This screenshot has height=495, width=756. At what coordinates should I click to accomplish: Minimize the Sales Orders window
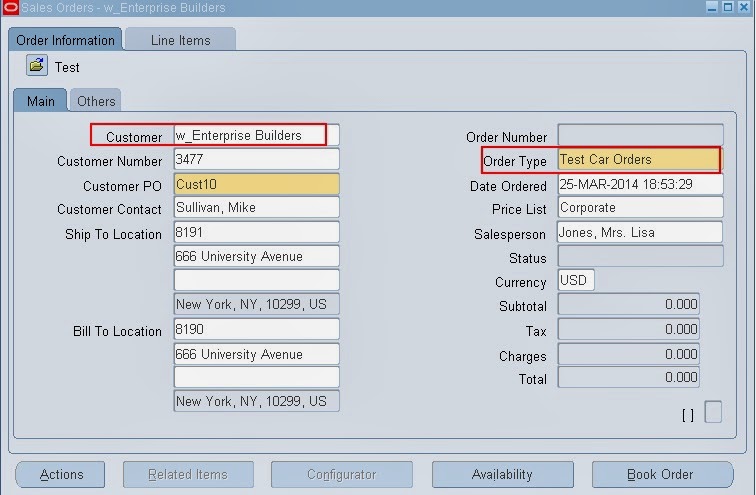click(712, 7)
